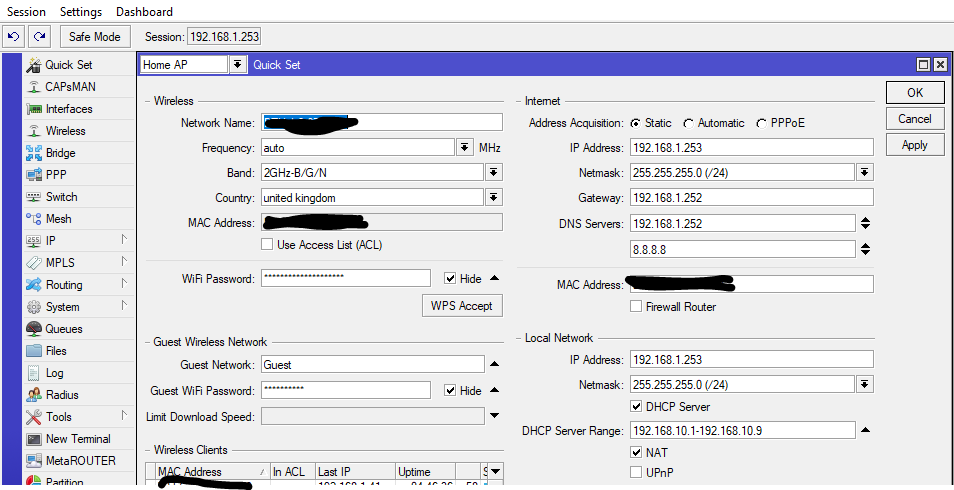Click the WPS Accept button
The width and height of the screenshot is (954, 490).
point(462,306)
